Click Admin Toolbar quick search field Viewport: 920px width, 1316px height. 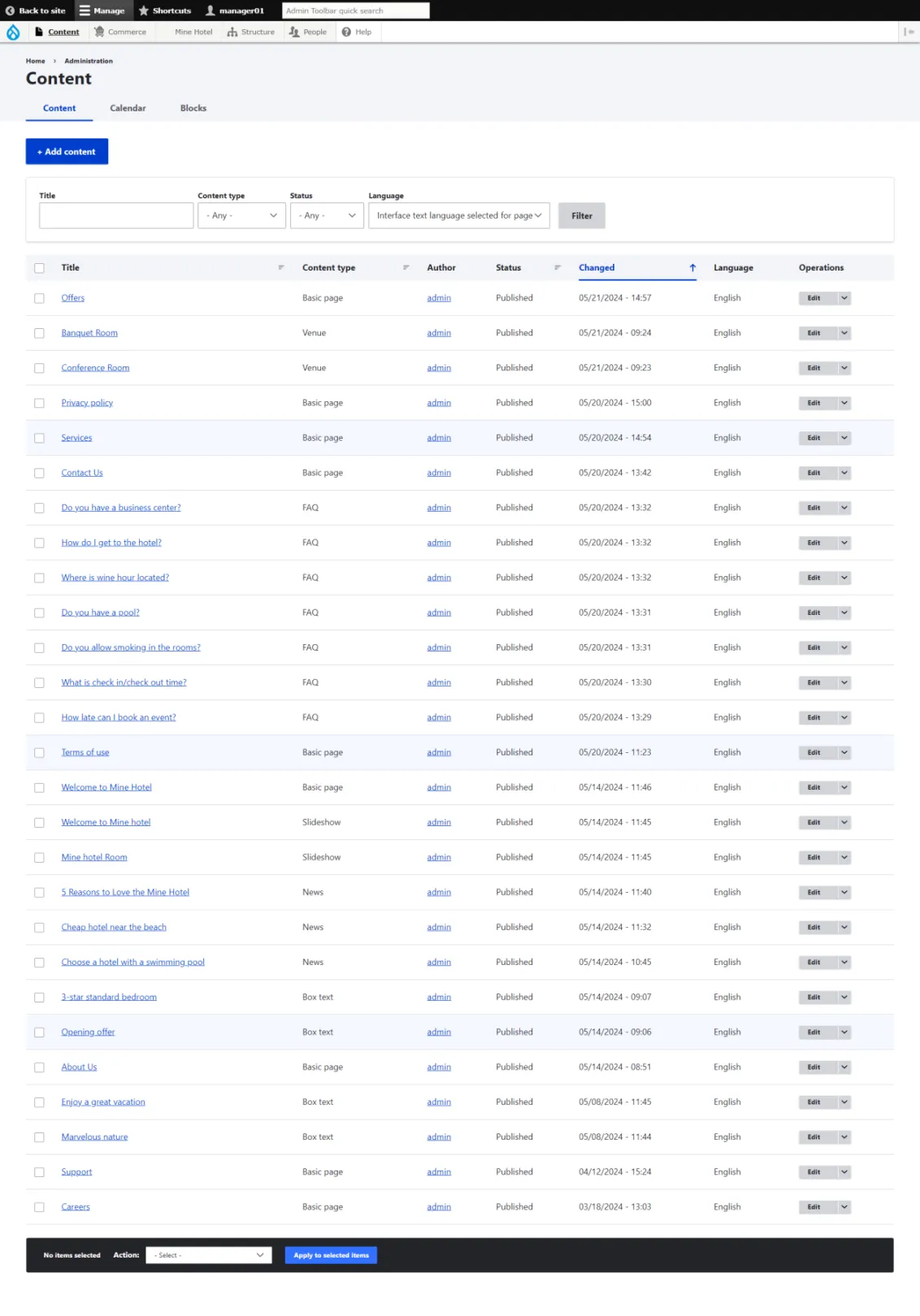356,11
